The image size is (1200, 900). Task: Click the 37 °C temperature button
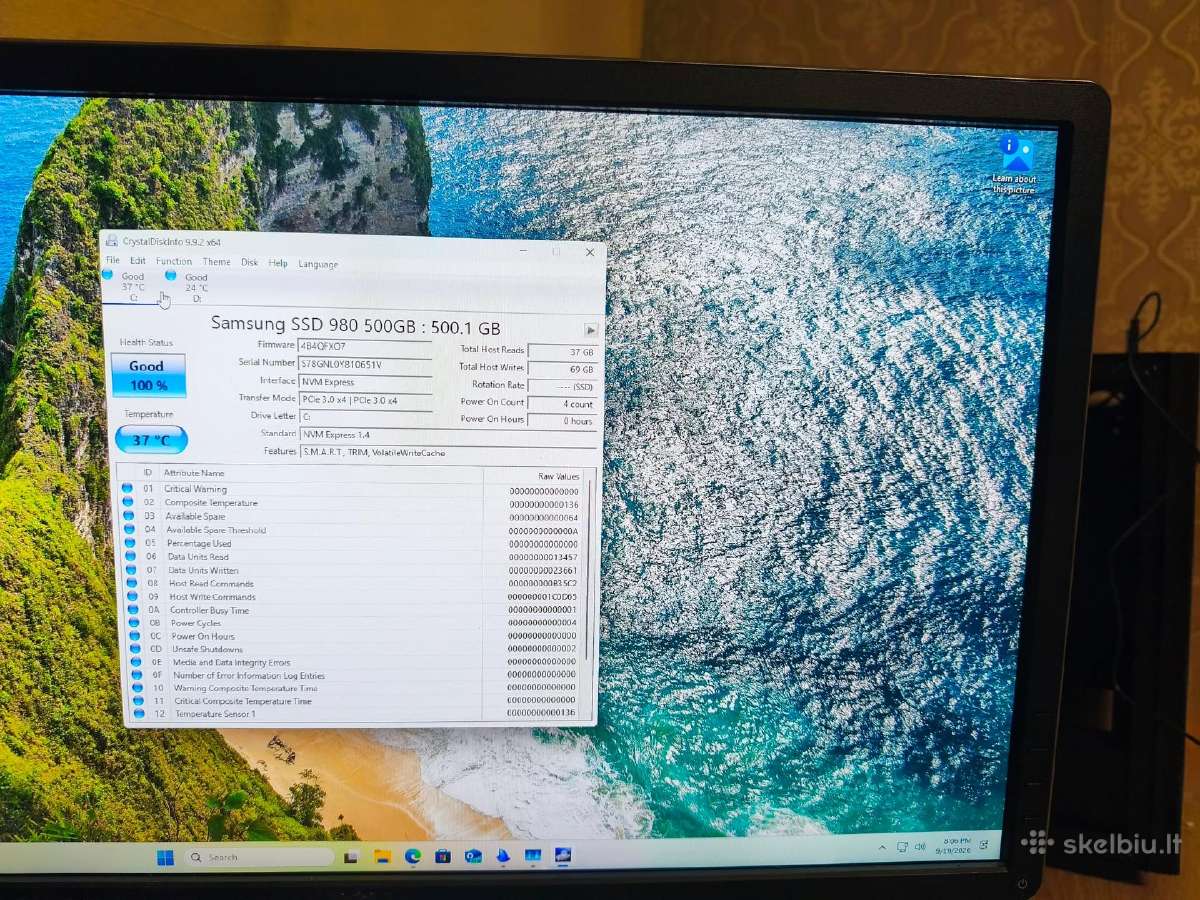[x=150, y=439]
